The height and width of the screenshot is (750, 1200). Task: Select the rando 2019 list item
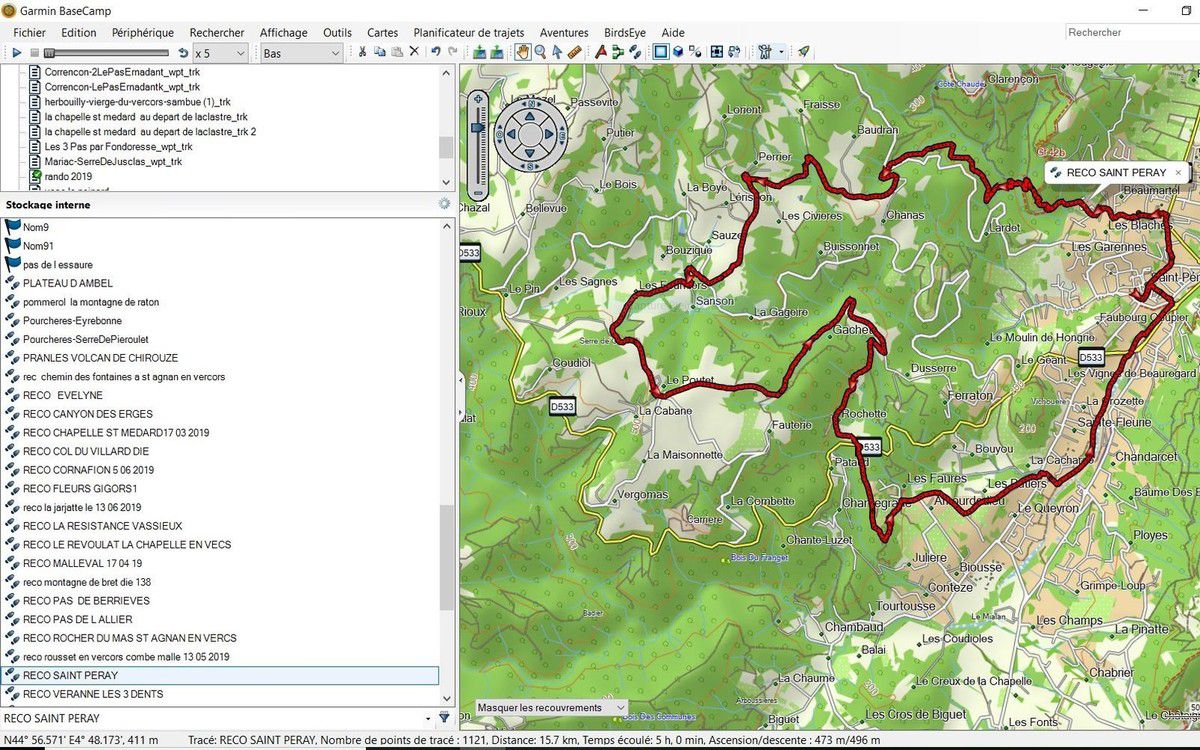(68, 176)
